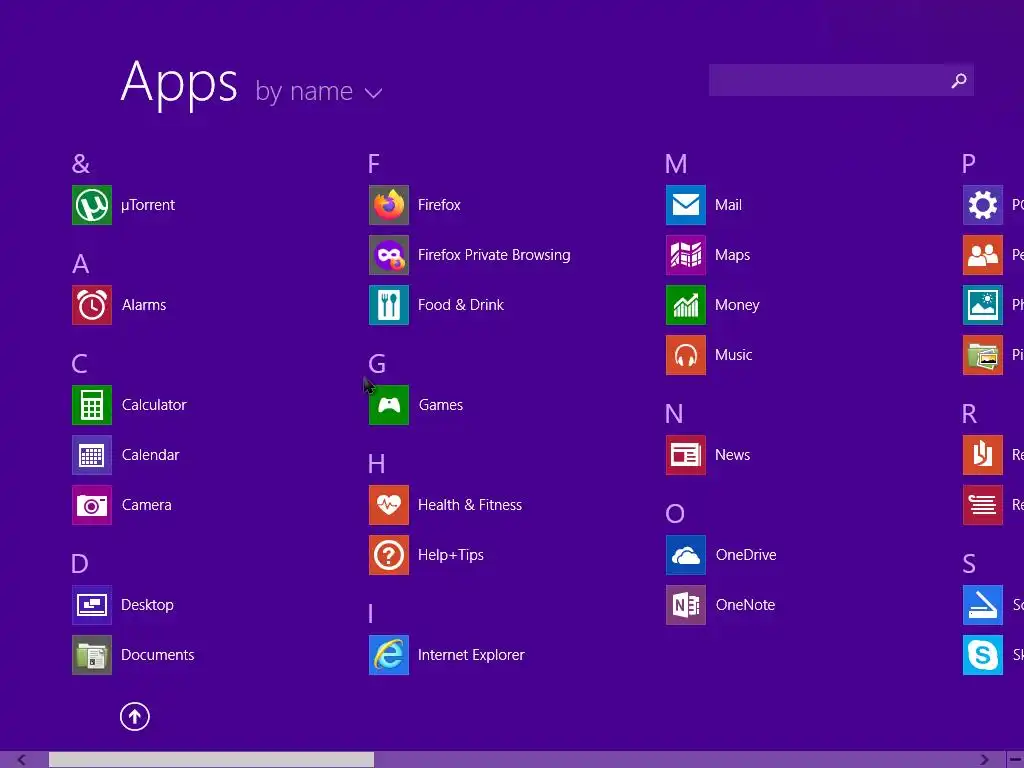
Task: Open the Mail app icon
Action: point(686,205)
